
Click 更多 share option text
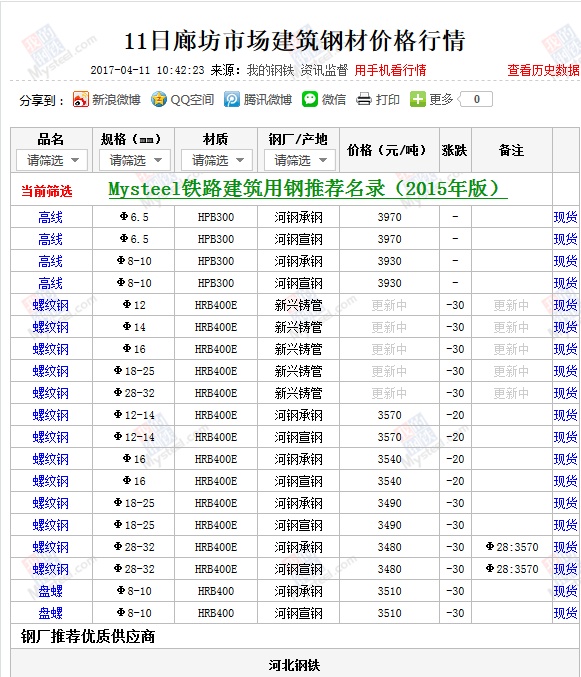coord(441,100)
